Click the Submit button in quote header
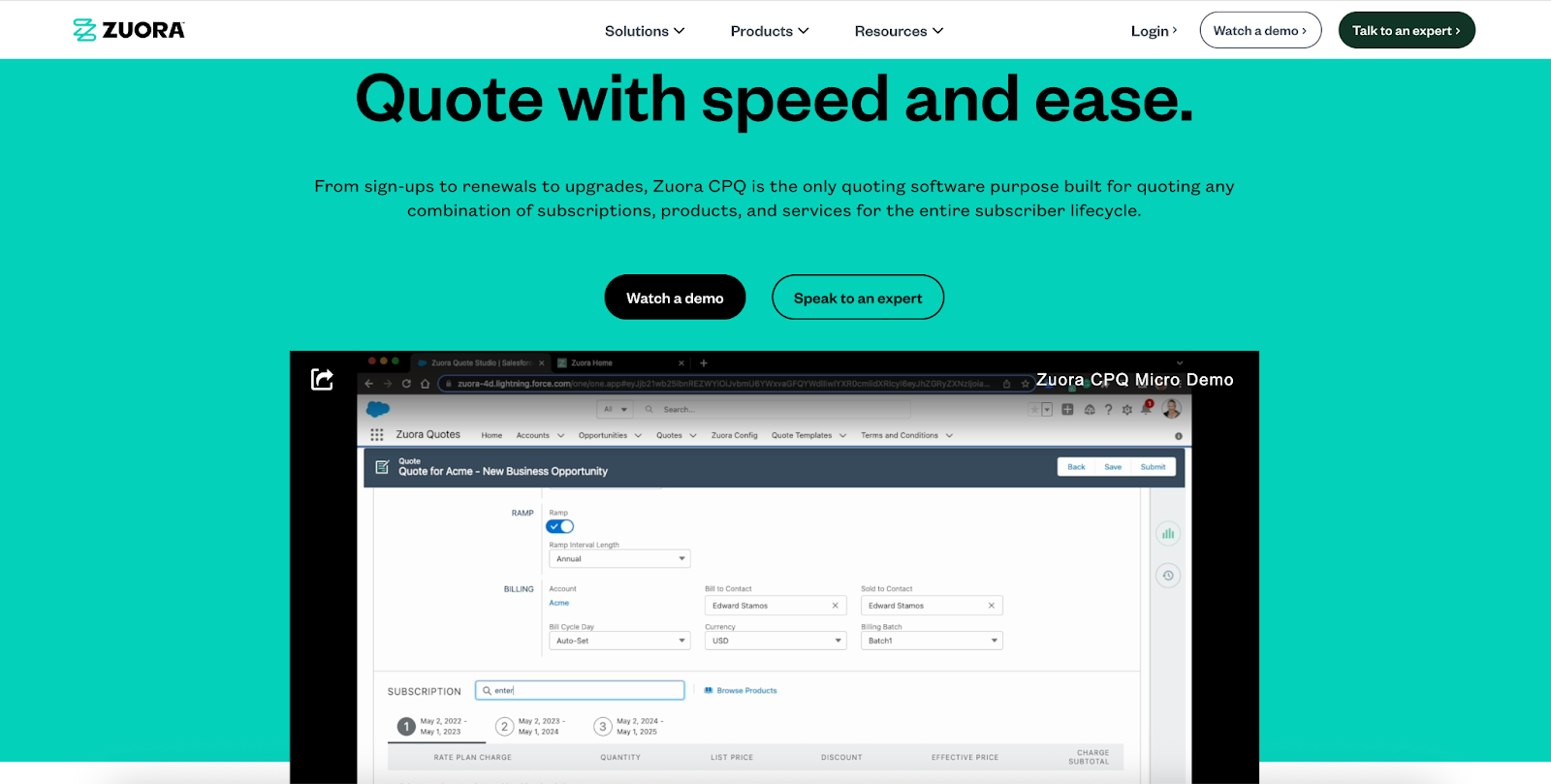This screenshot has height=784, width=1551. (1153, 467)
